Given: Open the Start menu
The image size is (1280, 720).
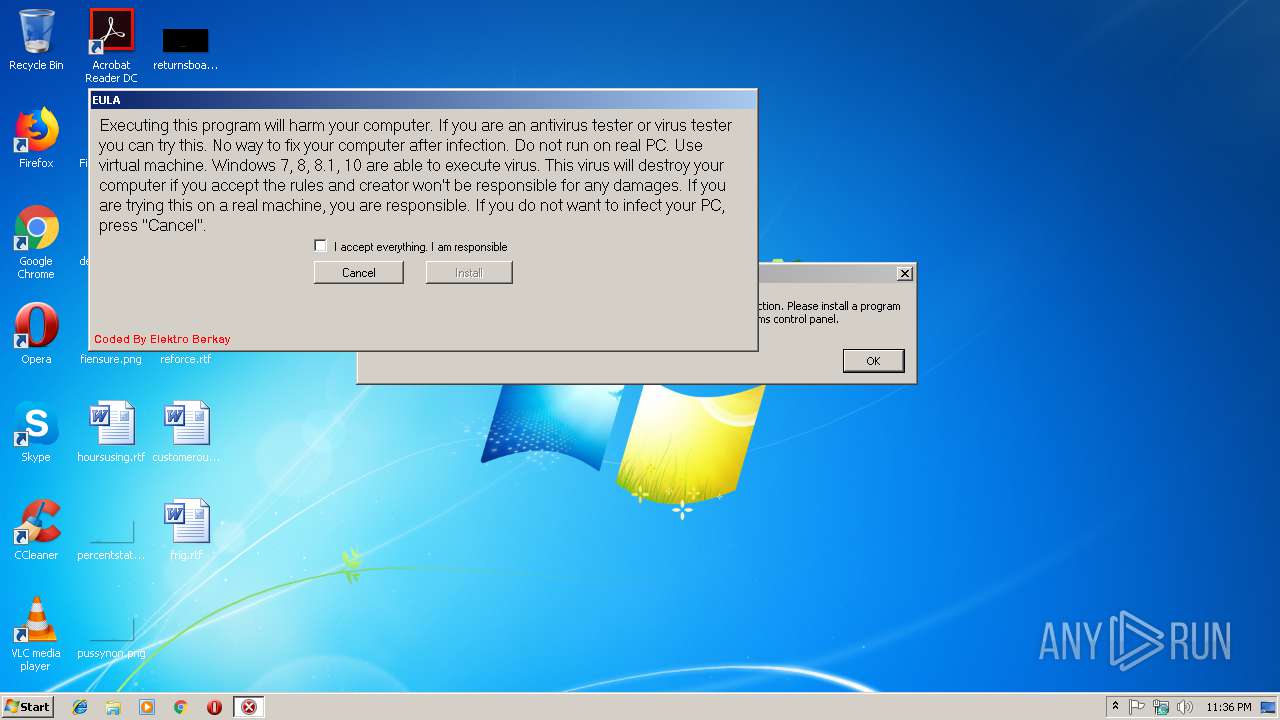Looking at the screenshot, I should pyautogui.click(x=28, y=707).
